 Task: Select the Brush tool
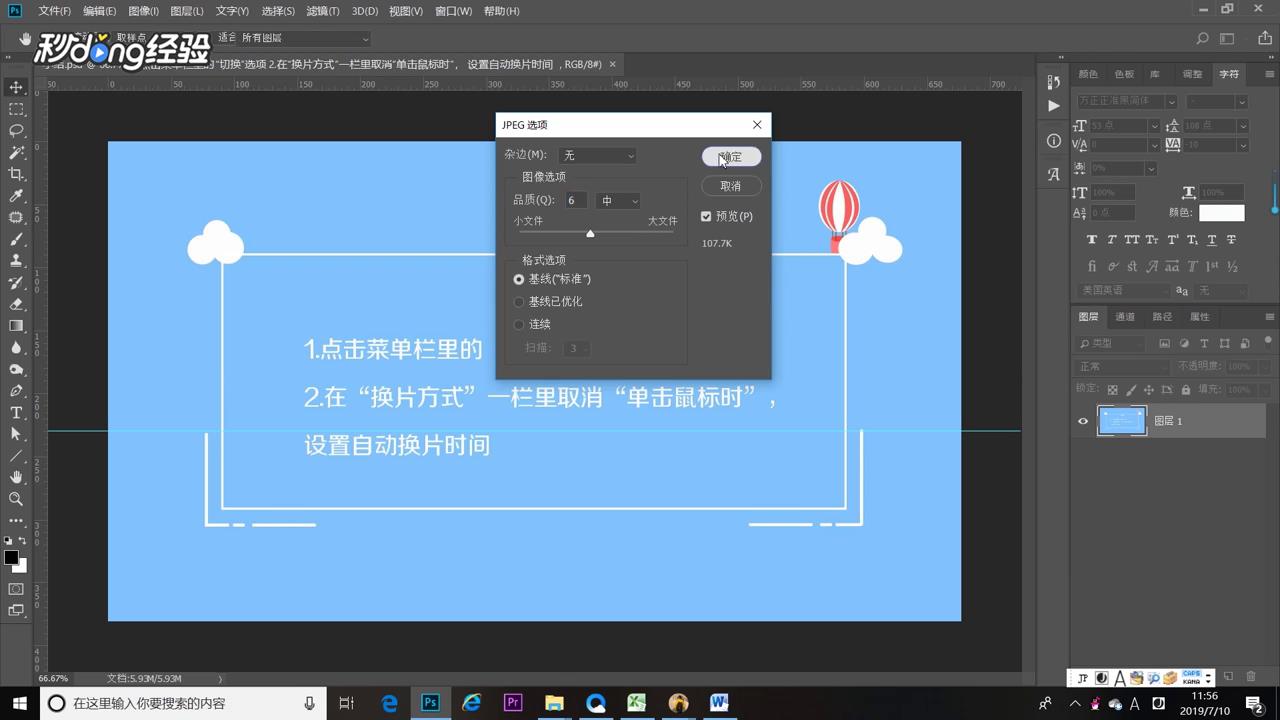16,240
